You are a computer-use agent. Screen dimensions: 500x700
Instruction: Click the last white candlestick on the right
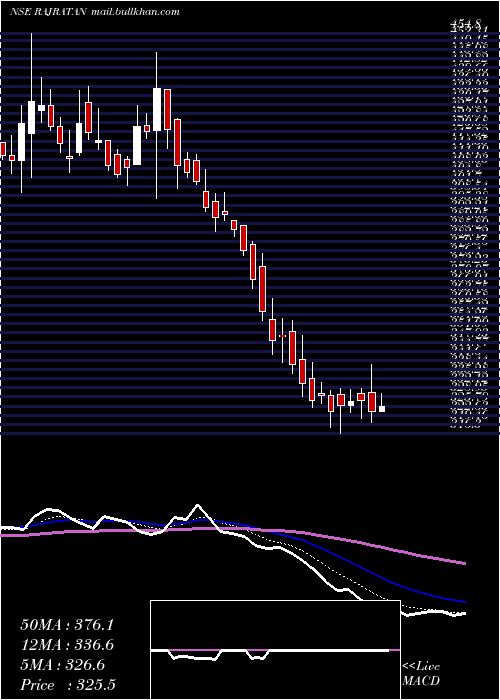coord(382,405)
